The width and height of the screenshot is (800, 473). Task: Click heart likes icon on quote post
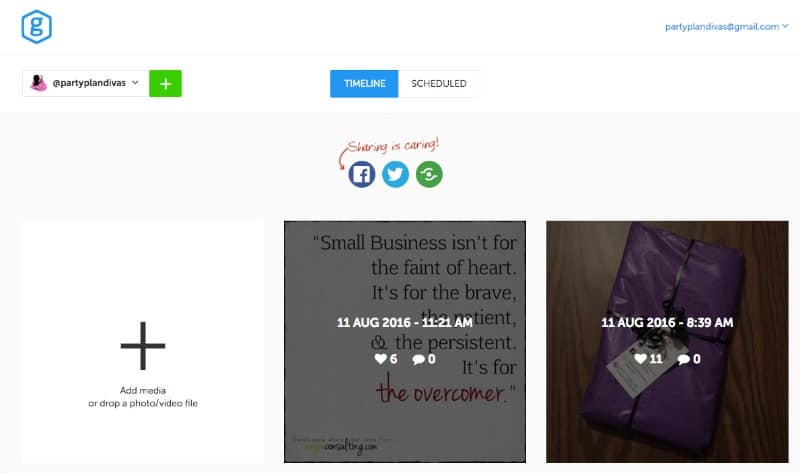(381, 359)
